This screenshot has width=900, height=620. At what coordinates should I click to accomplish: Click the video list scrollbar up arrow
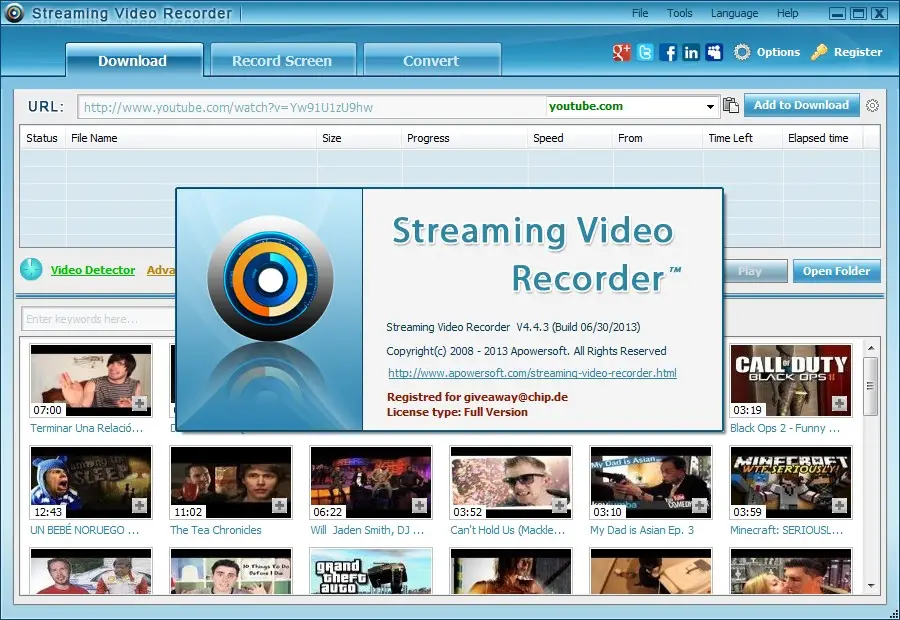(x=871, y=348)
